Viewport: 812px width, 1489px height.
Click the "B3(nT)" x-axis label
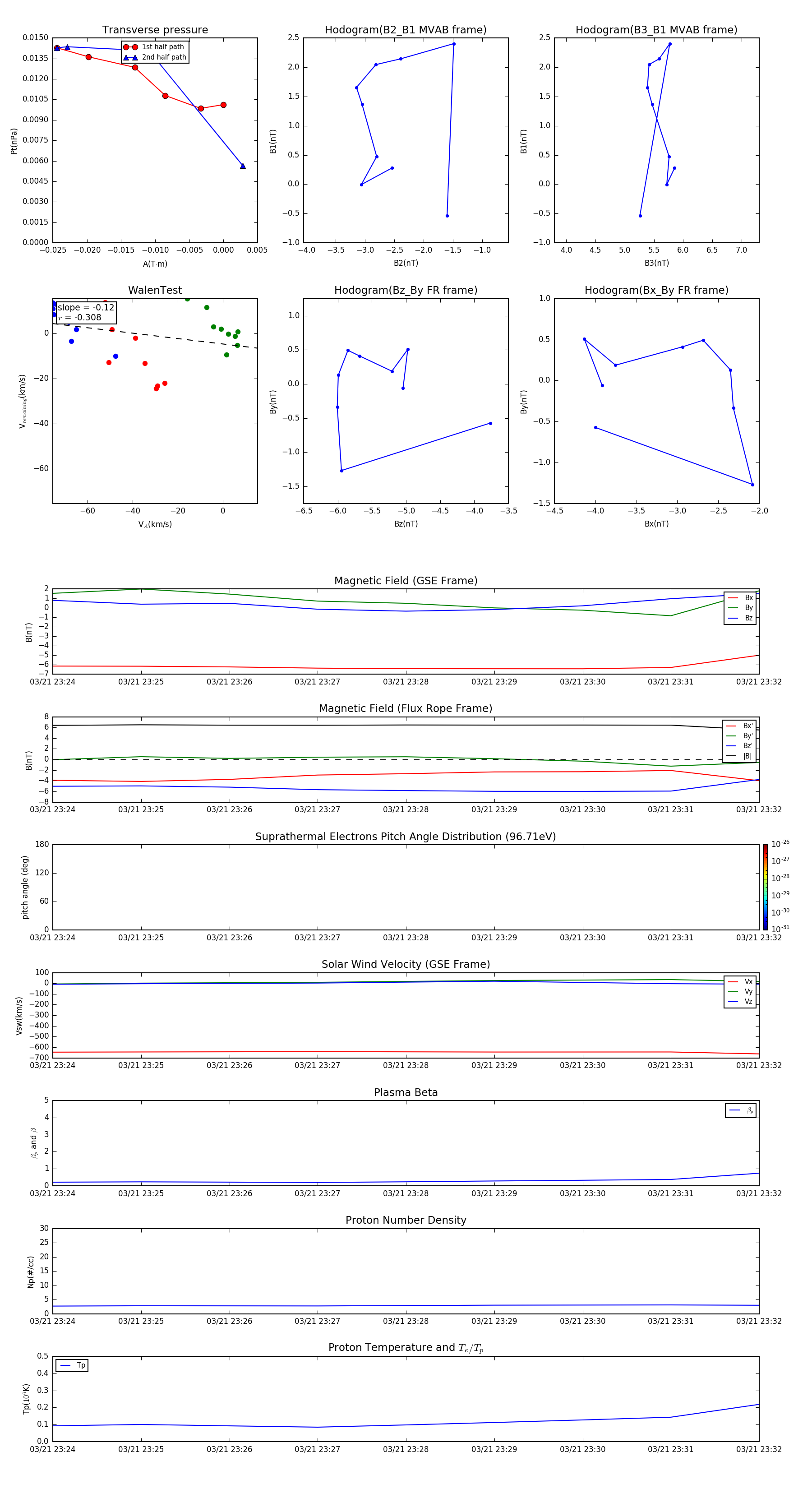point(656,263)
